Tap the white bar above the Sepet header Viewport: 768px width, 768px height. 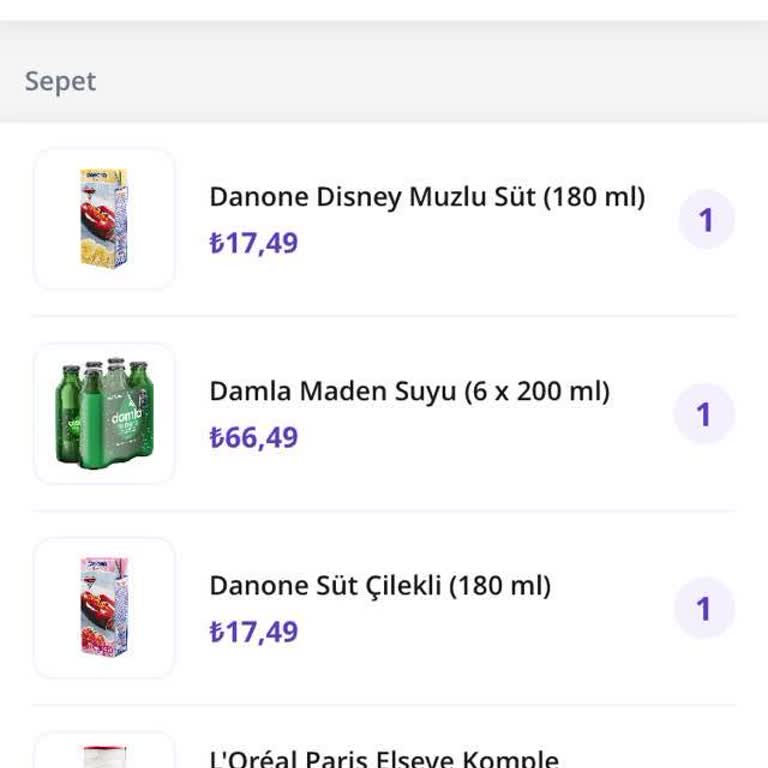tap(384, 10)
